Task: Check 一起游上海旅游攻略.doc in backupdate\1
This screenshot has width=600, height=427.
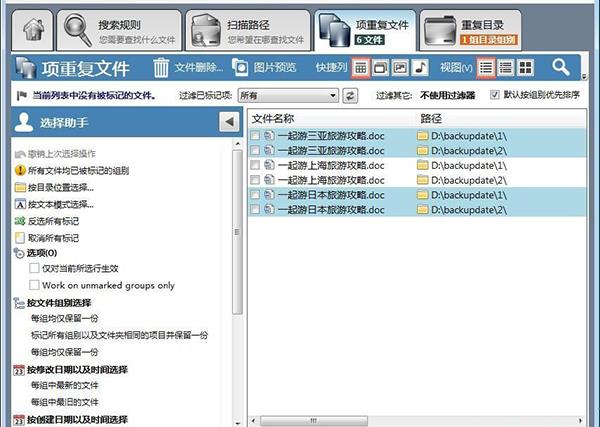Action: [x=255, y=165]
